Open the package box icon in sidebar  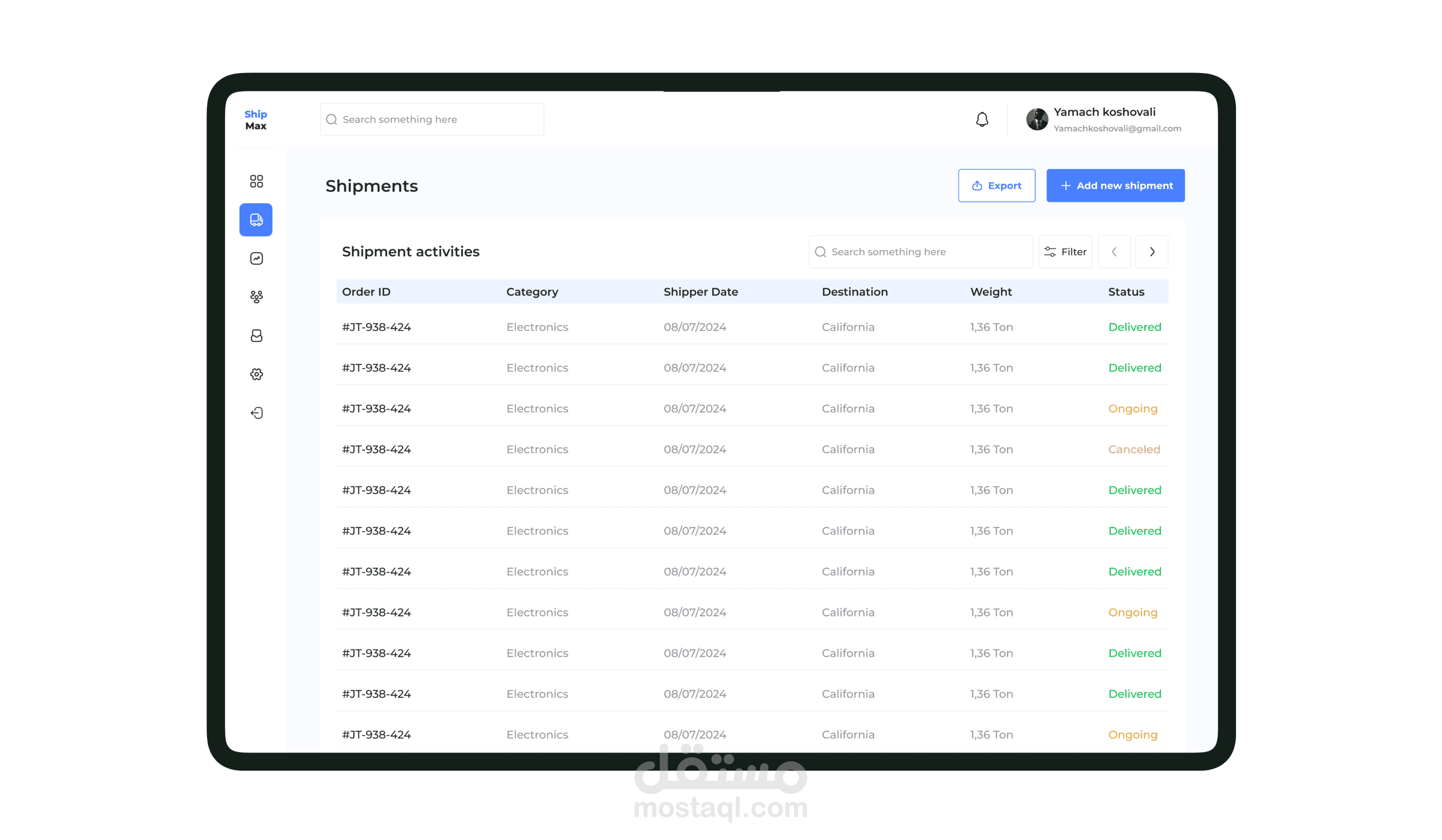256,336
